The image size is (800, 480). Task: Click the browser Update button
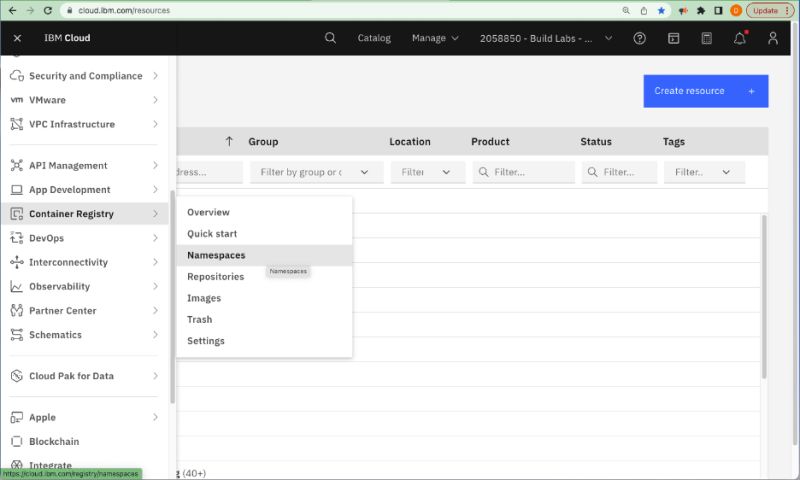pyautogui.click(x=770, y=10)
